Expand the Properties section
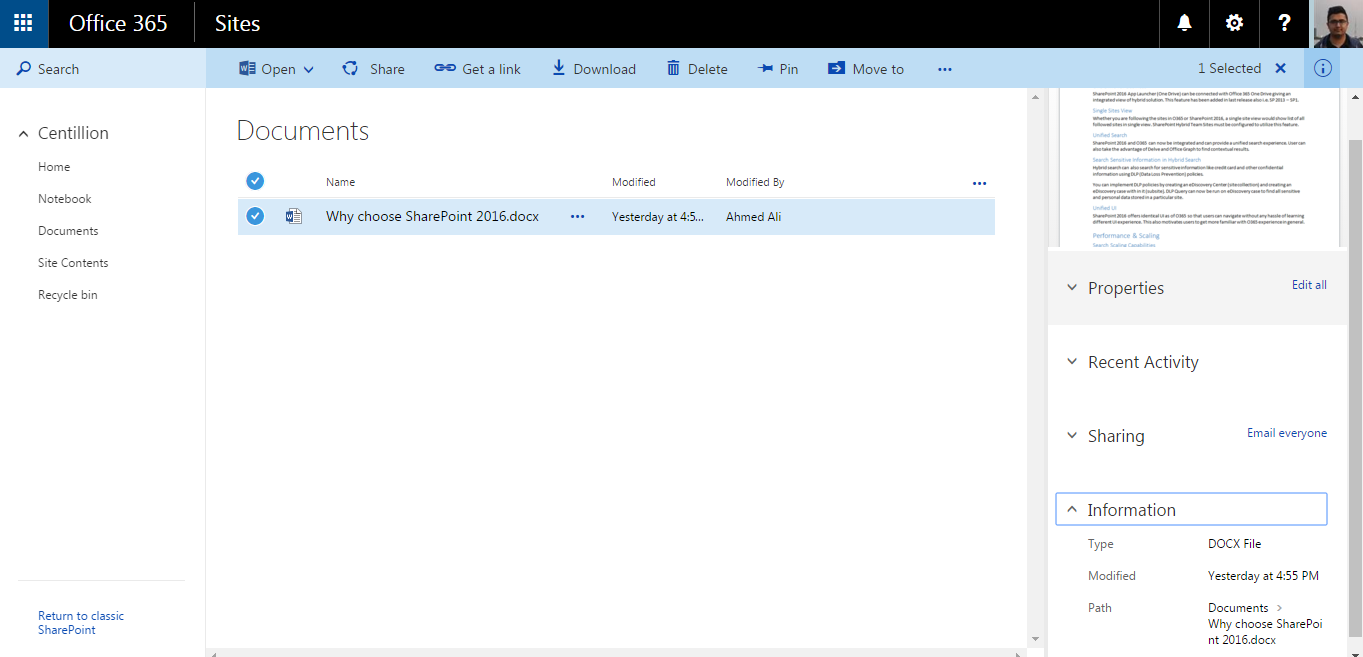Viewport: 1363px width, 657px height. (1072, 288)
